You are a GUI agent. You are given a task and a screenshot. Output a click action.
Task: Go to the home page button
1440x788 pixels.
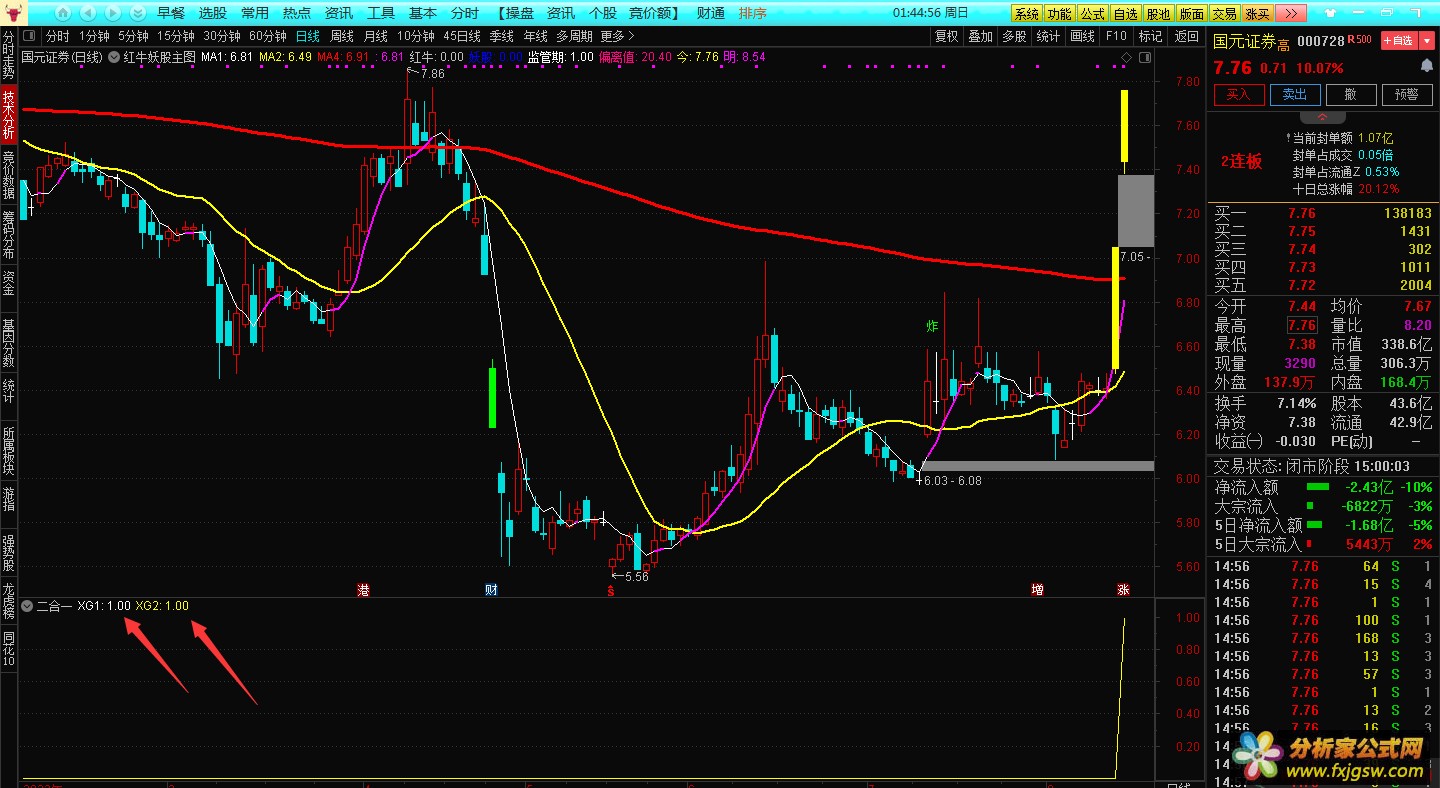point(62,13)
